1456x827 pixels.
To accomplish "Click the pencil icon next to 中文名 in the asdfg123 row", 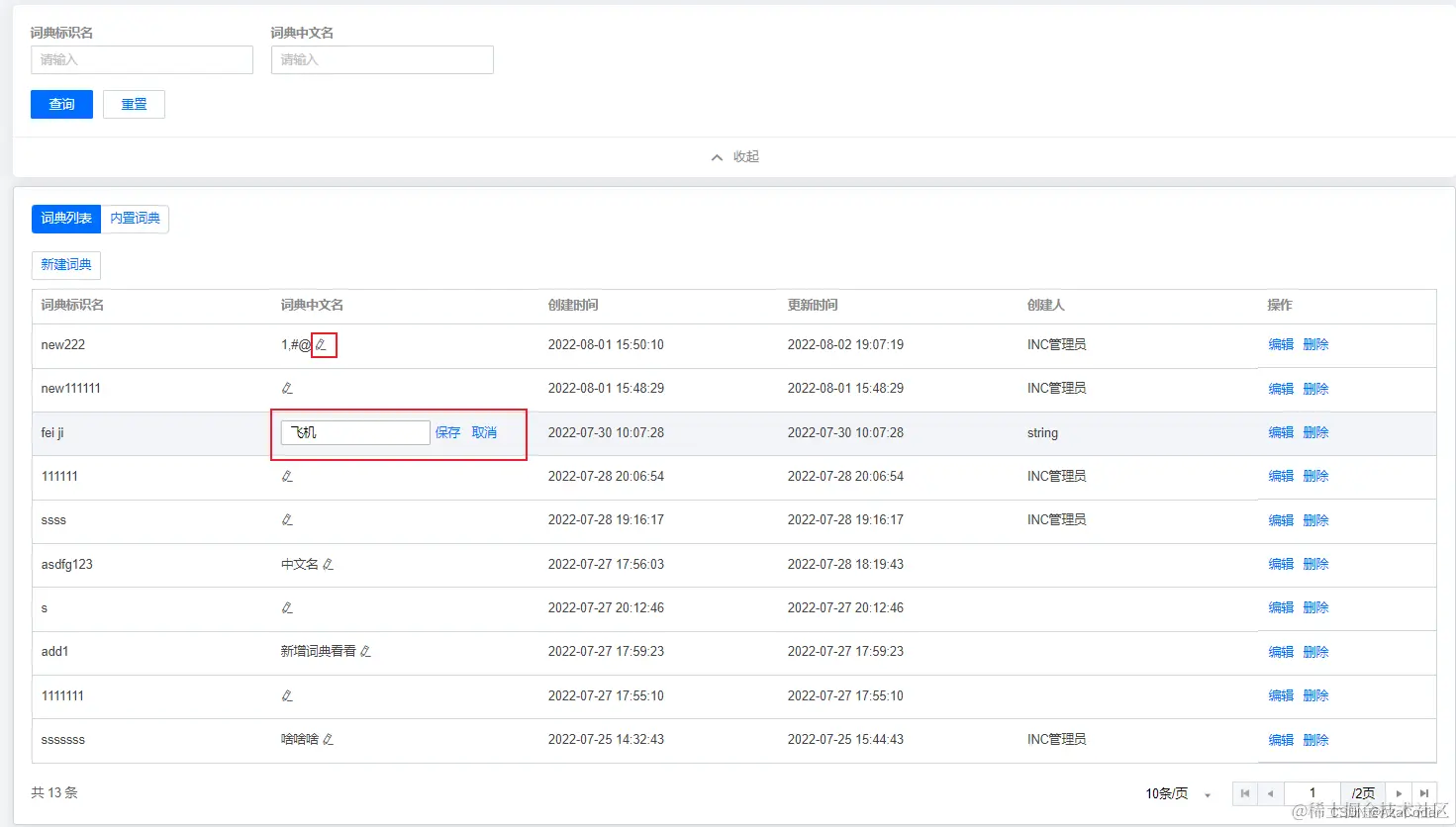I will [329, 565].
